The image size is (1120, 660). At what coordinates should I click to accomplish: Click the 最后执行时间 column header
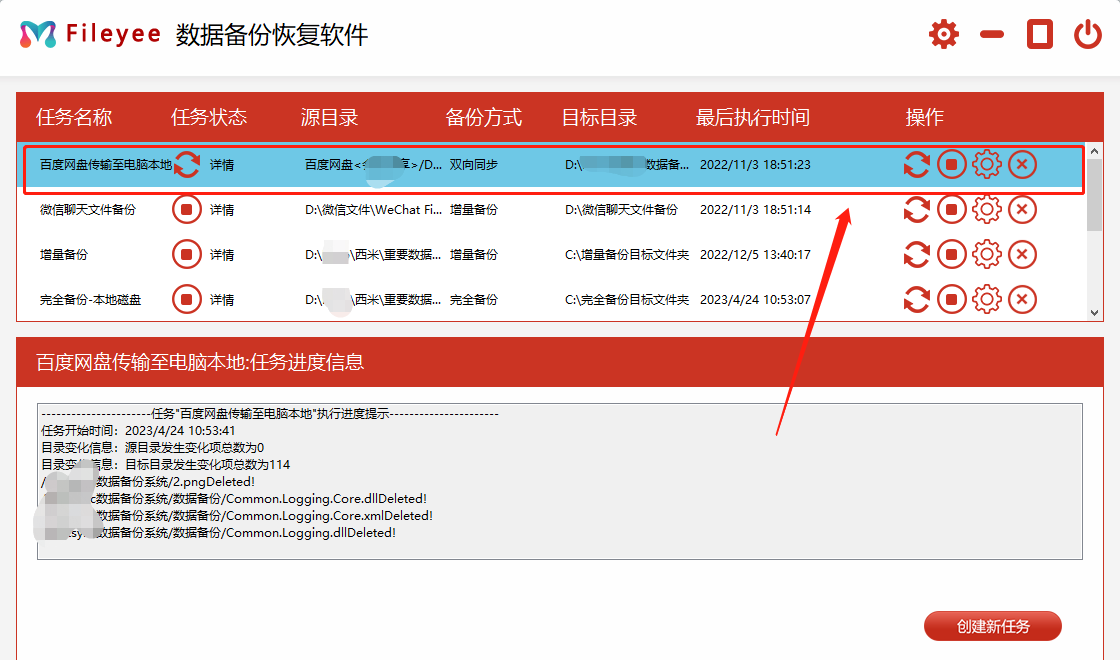click(x=752, y=117)
